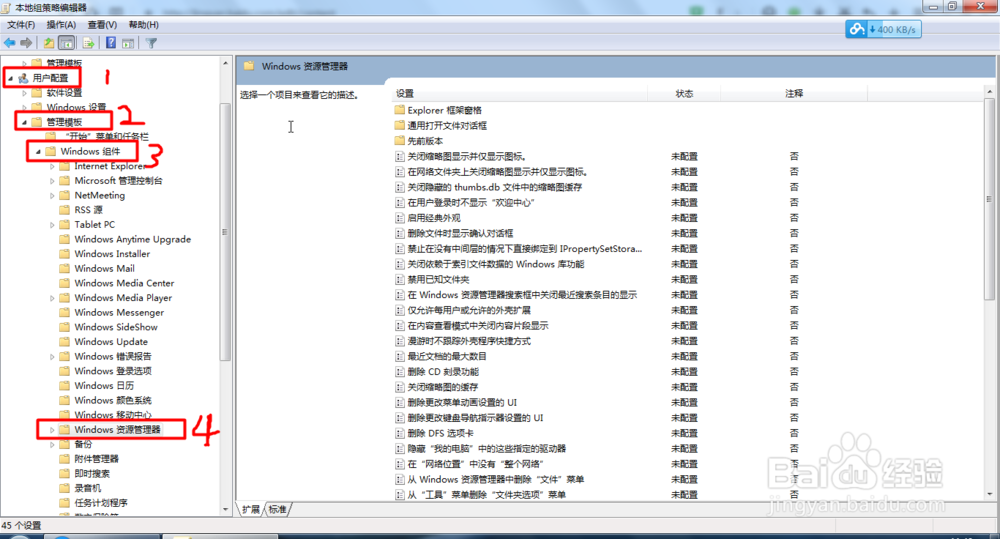This screenshot has width=1000, height=539.
Task: Click the folder icon of 先前版本
Action: pyautogui.click(x=400, y=140)
